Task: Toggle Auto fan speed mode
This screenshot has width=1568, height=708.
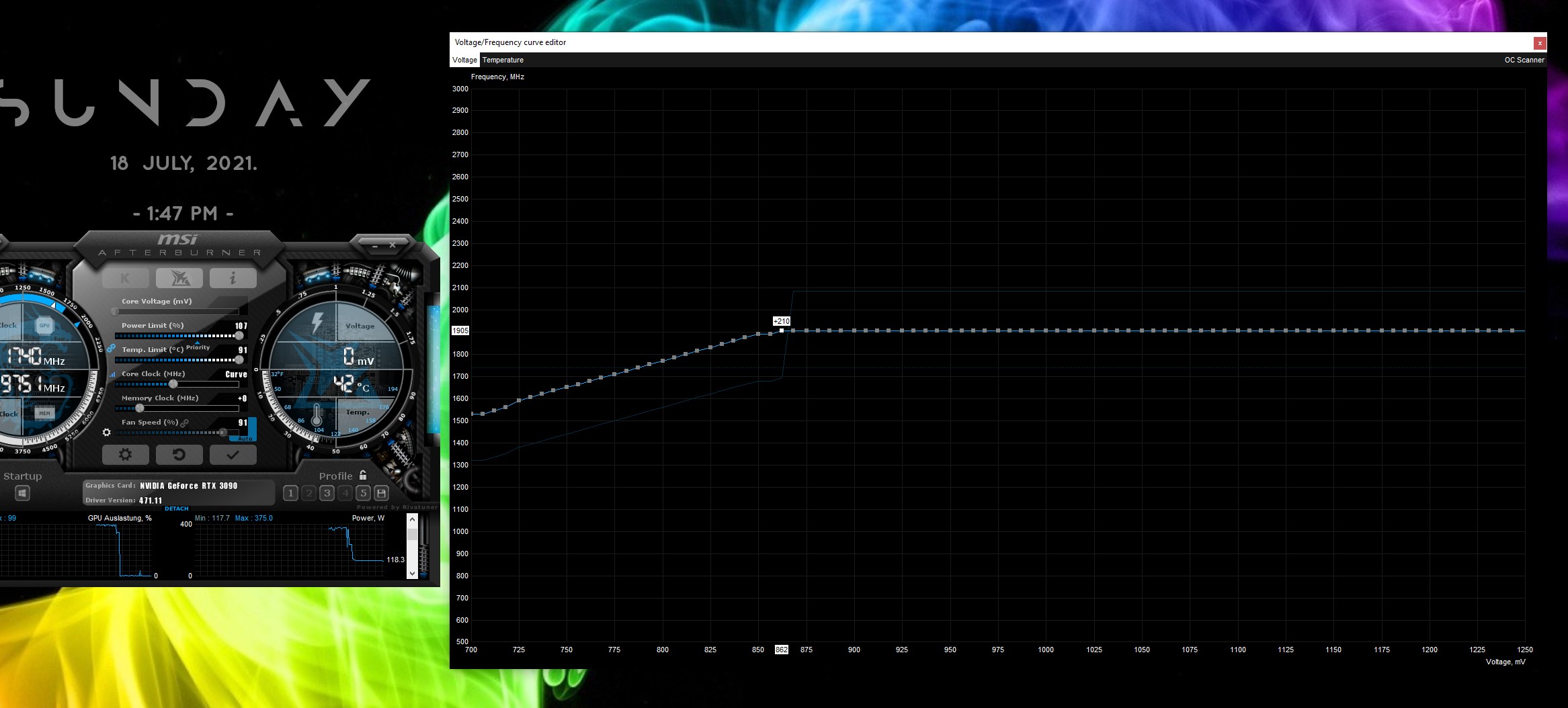Action: (x=245, y=439)
